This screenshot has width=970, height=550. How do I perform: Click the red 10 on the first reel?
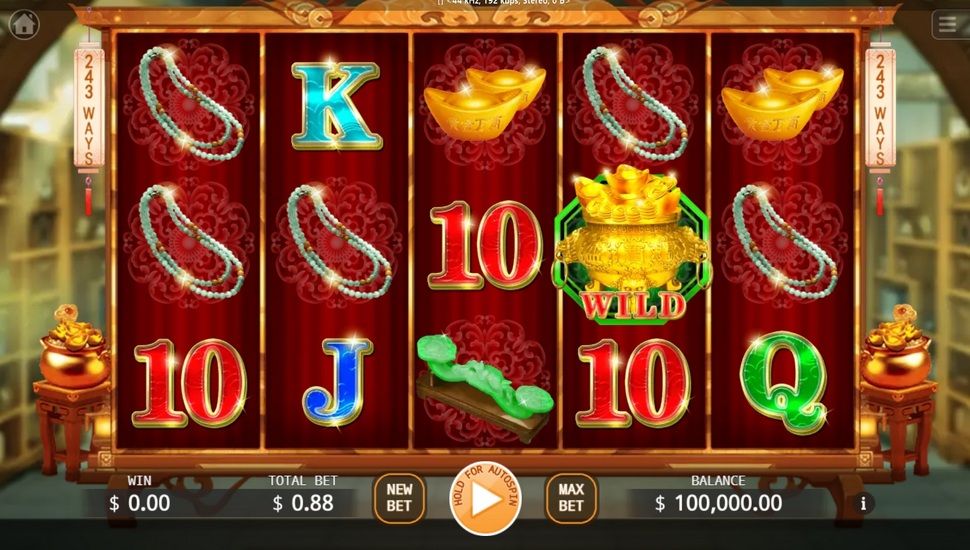[189, 382]
